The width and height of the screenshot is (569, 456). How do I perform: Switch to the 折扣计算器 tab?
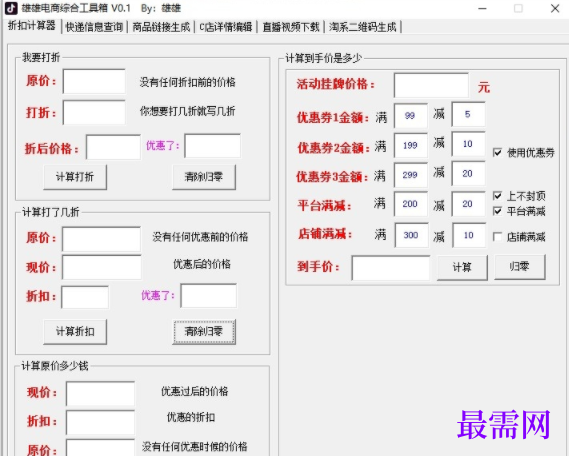pos(32,26)
